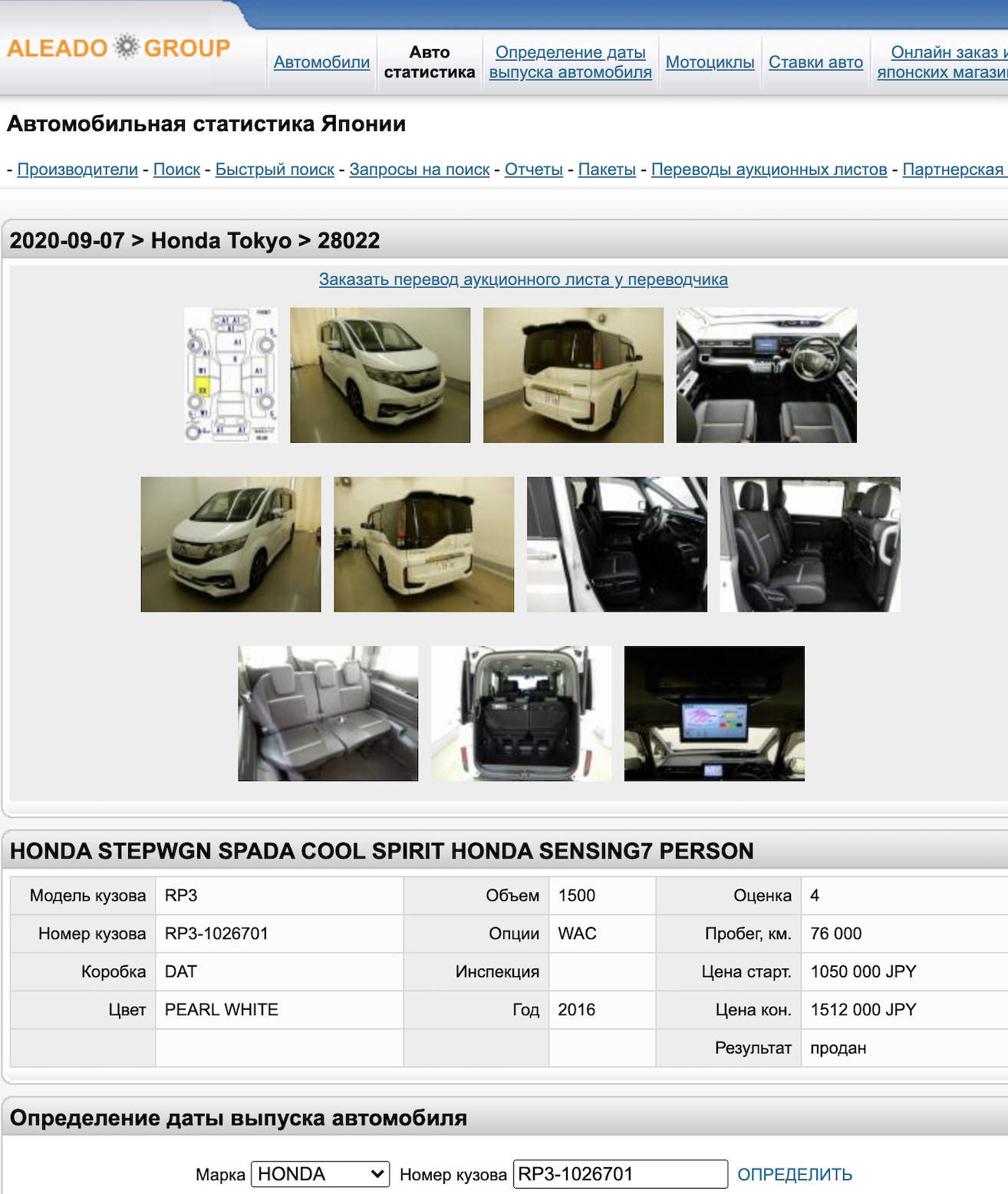Screen dimensions: 1008x1194
Task: Open the Автомобили menu link
Action: [321, 62]
